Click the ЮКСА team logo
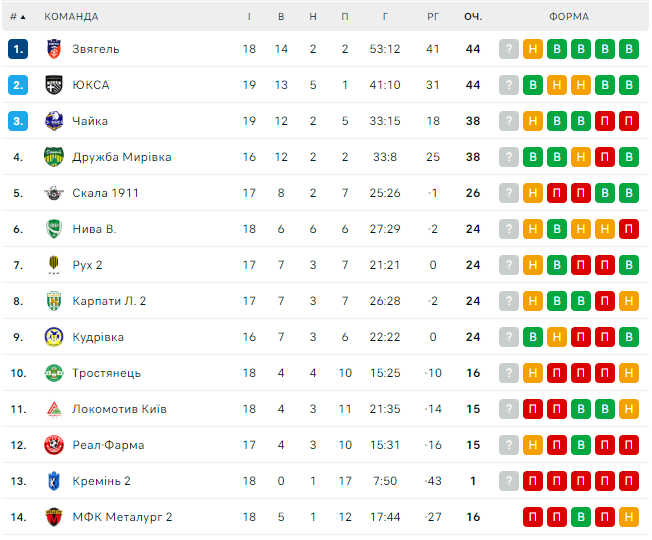 [x=54, y=85]
